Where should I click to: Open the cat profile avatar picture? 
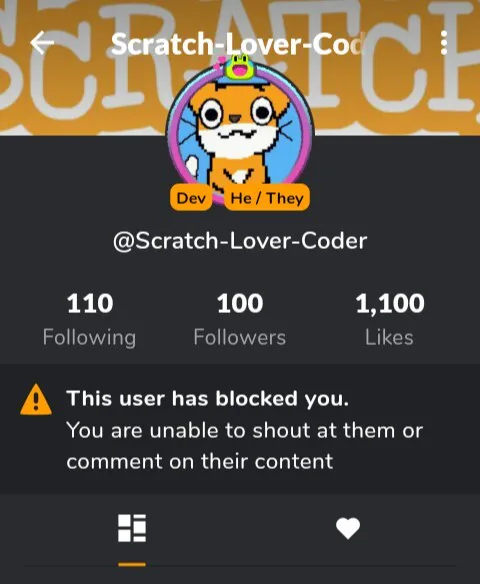(240, 128)
